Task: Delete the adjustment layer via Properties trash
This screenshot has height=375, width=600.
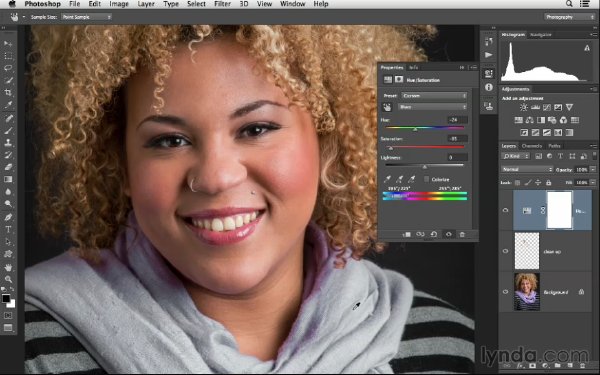Action: [x=462, y=234]
